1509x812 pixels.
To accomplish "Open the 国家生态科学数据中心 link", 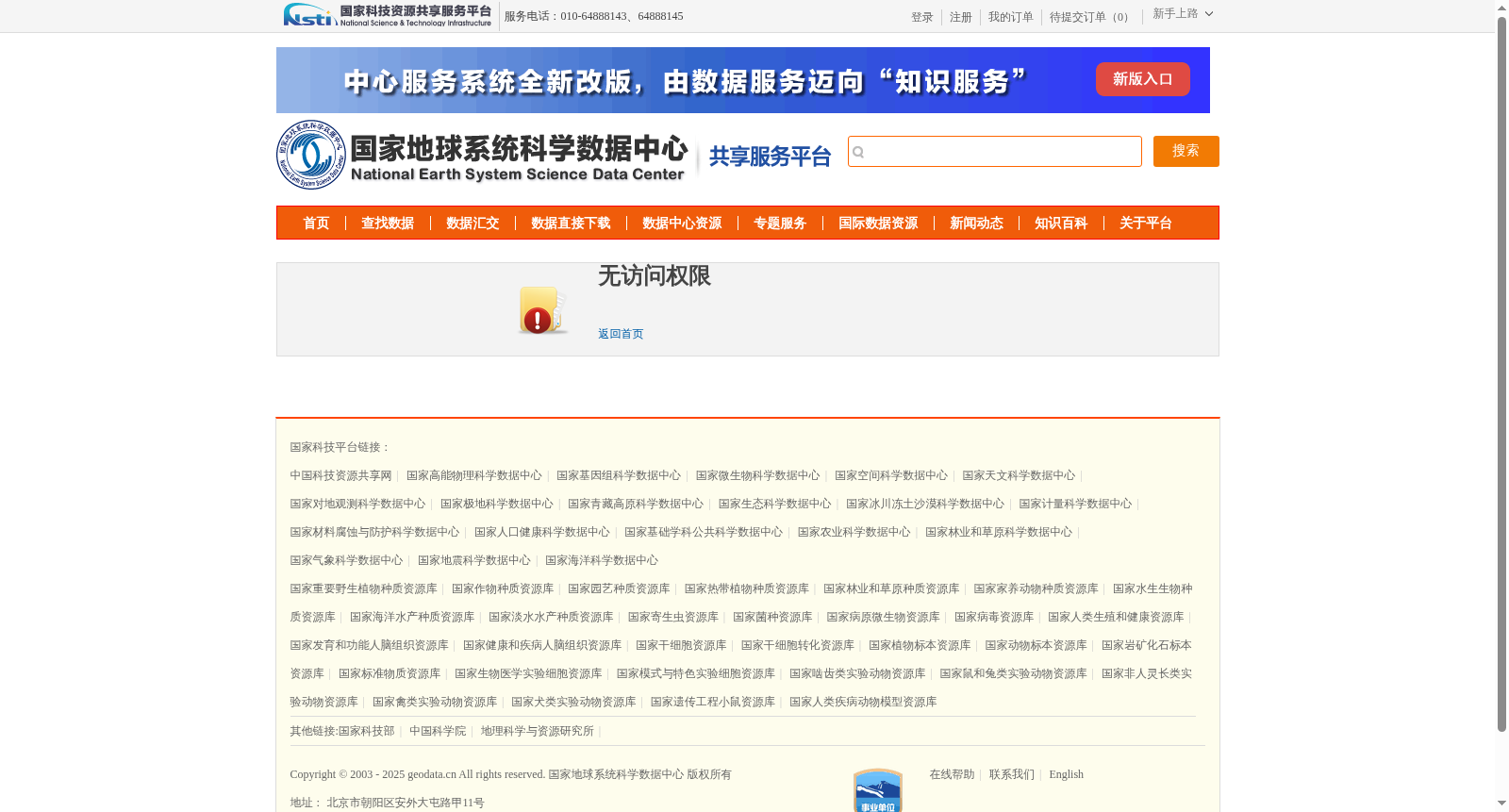I will 775,505.
